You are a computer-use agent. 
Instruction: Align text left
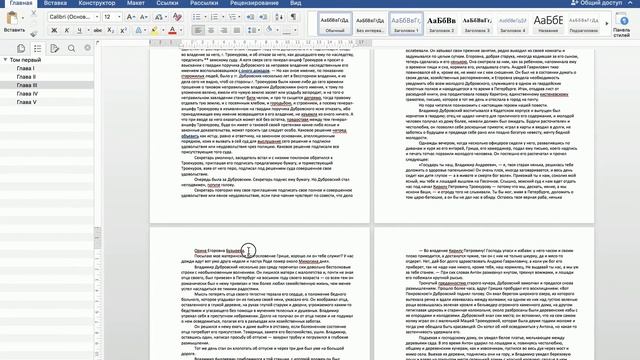[198, 30]
